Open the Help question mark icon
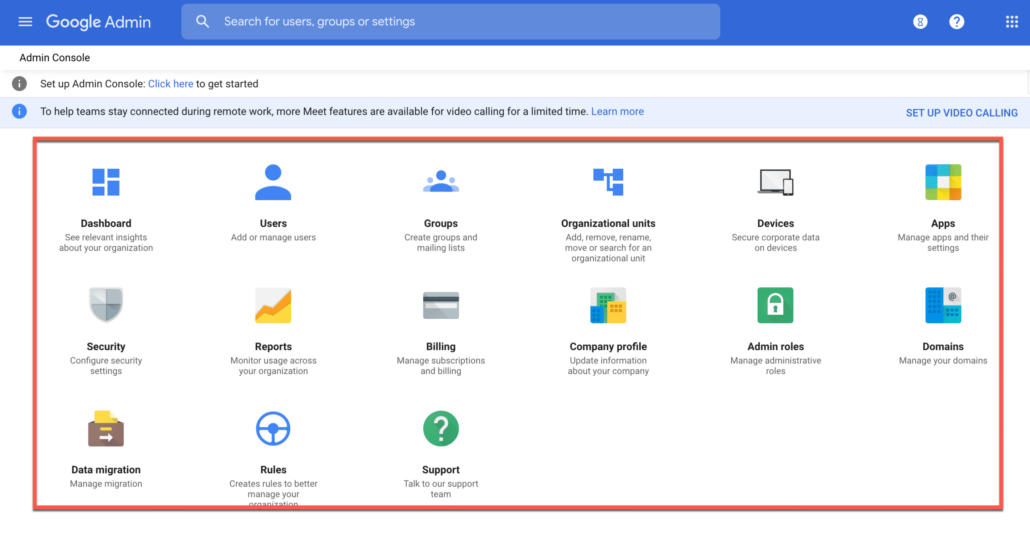The image size is (1030, 536). click(x=956, y=22)
